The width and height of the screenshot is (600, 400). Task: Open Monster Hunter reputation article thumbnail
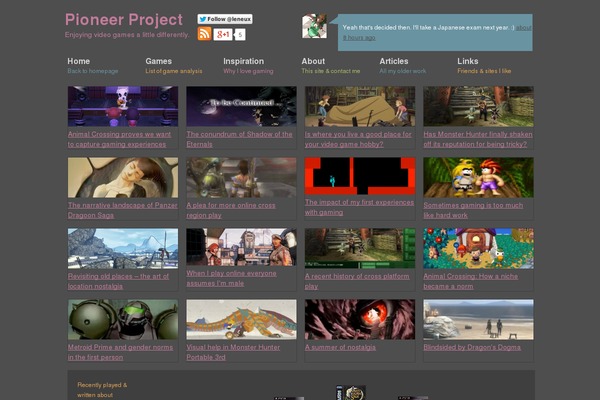[x=478, y=106]
